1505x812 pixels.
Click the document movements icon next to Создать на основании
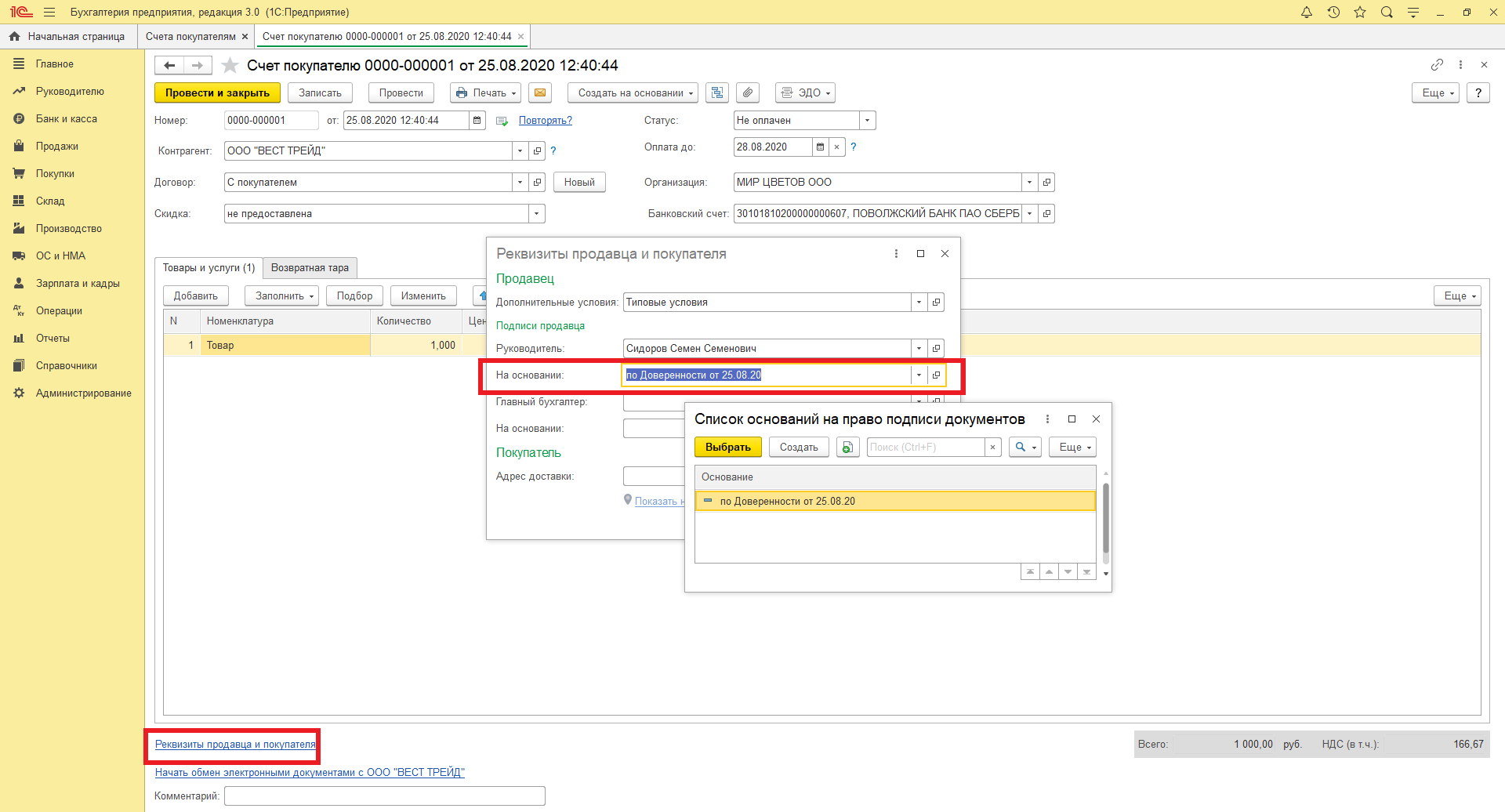716,92
